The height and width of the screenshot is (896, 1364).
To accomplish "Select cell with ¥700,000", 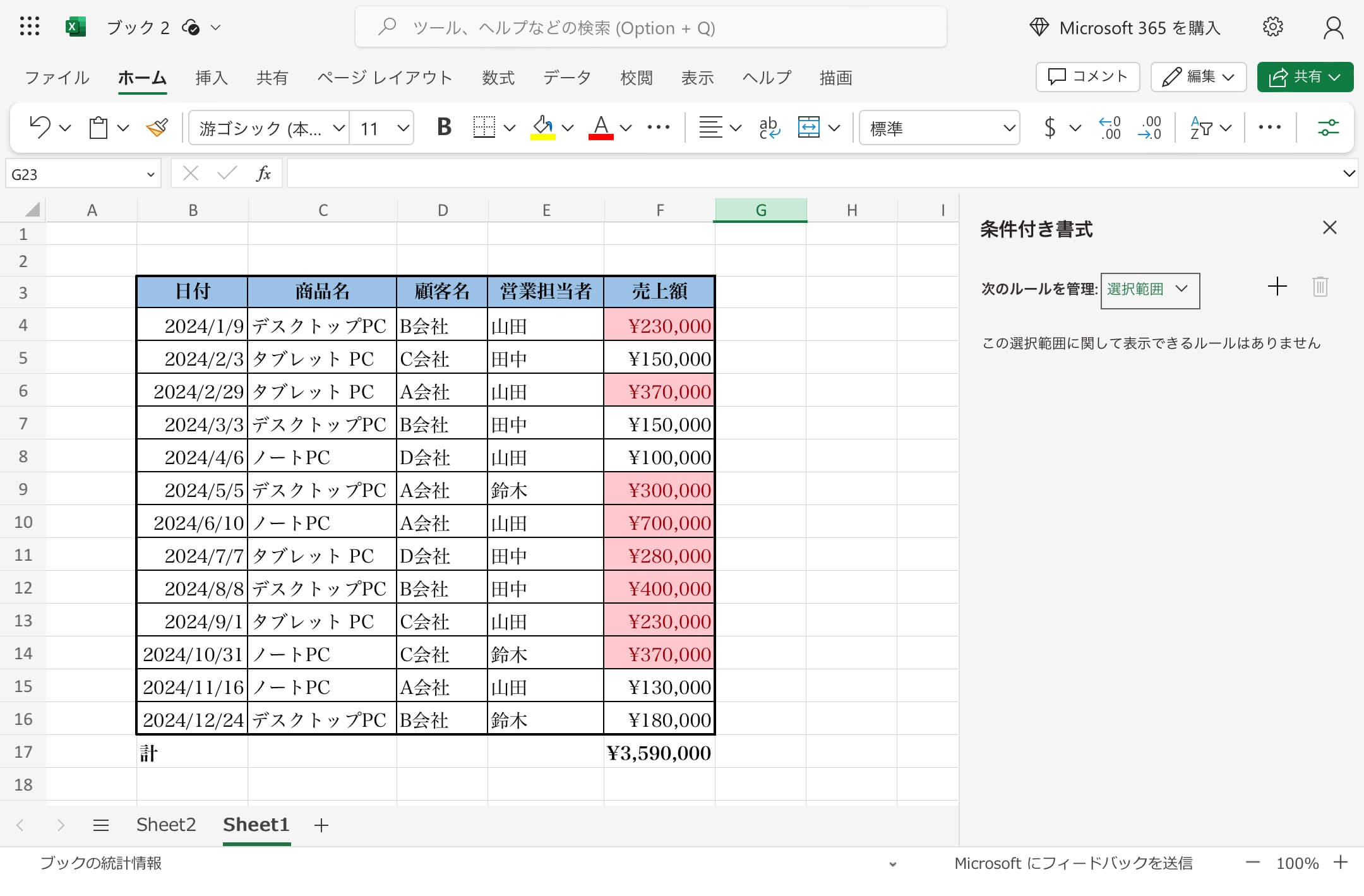I will [x=659, y=522].
